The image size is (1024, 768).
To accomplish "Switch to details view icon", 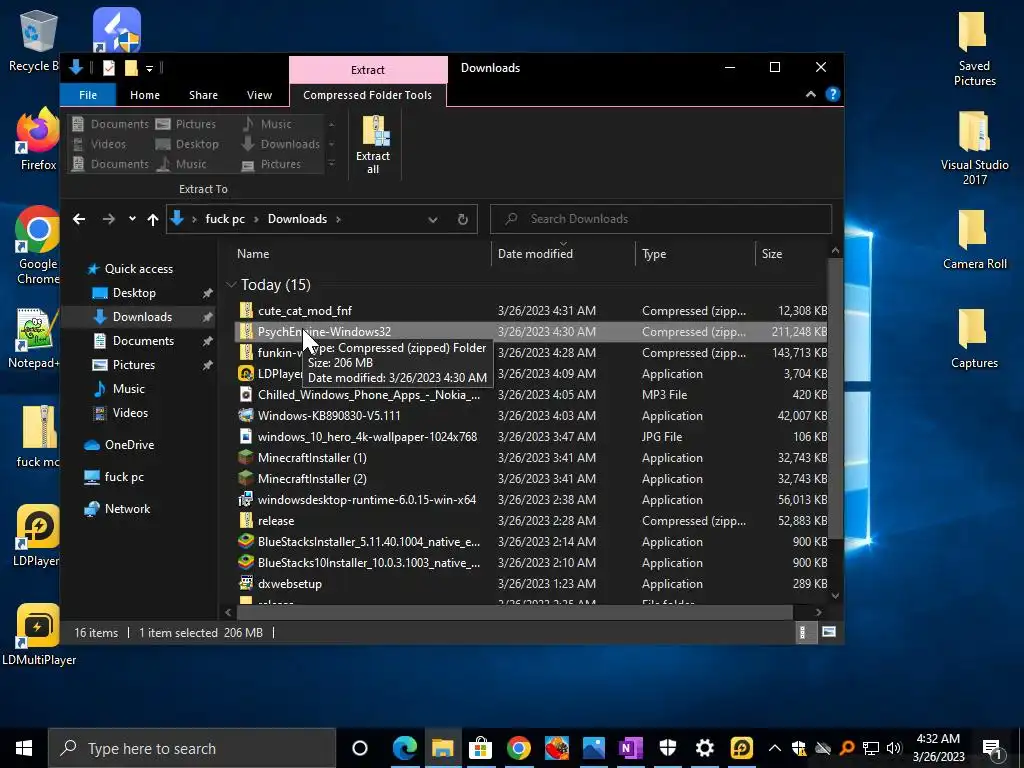I will coord(803,632).
